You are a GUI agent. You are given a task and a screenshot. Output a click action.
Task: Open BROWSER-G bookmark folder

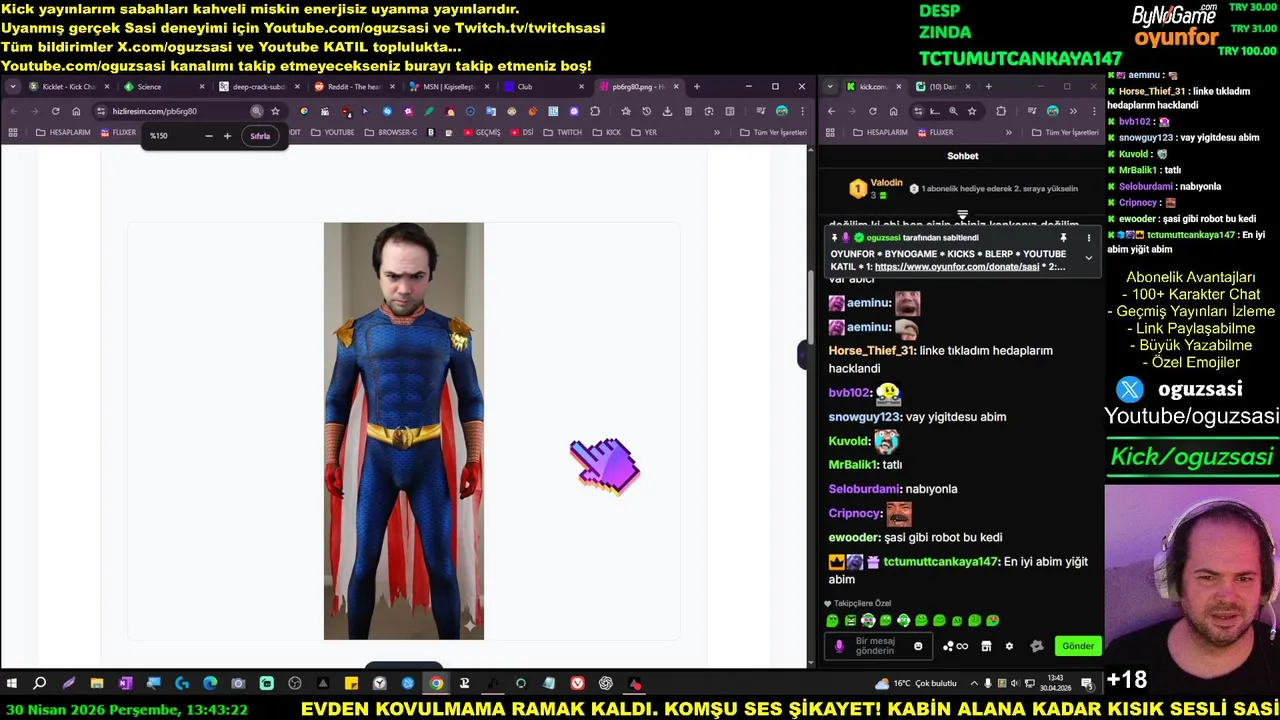390,132
